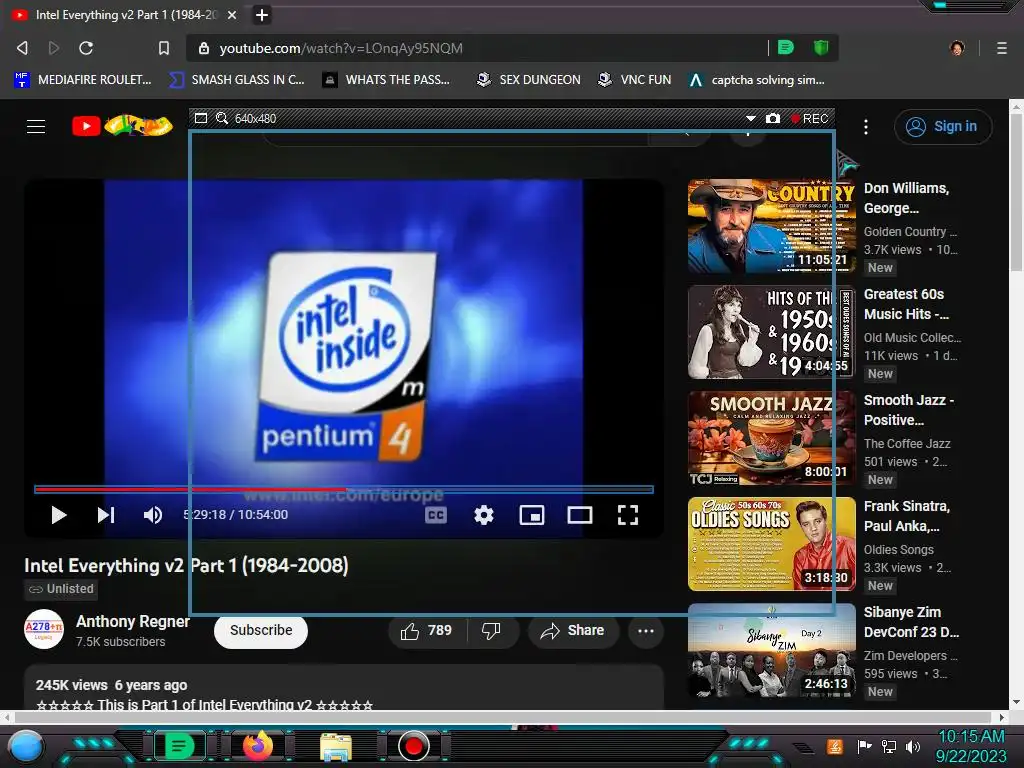
Task: Open the green chat extension icon in address bar
Action: [x=786, y=47]
